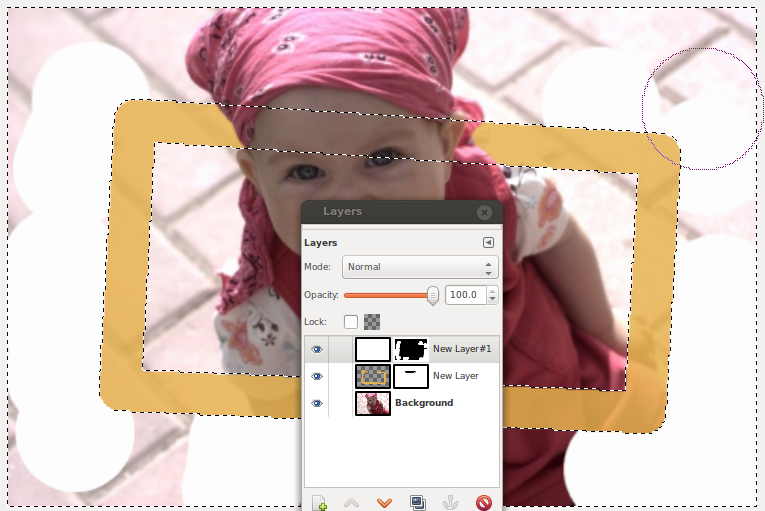The image size is (765, 511).
Task: Click the Opacity slider handle
Action: click(433, 295)
